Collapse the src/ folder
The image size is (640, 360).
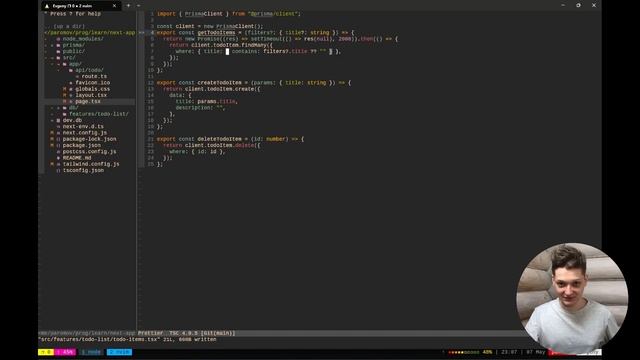(69, 58)
